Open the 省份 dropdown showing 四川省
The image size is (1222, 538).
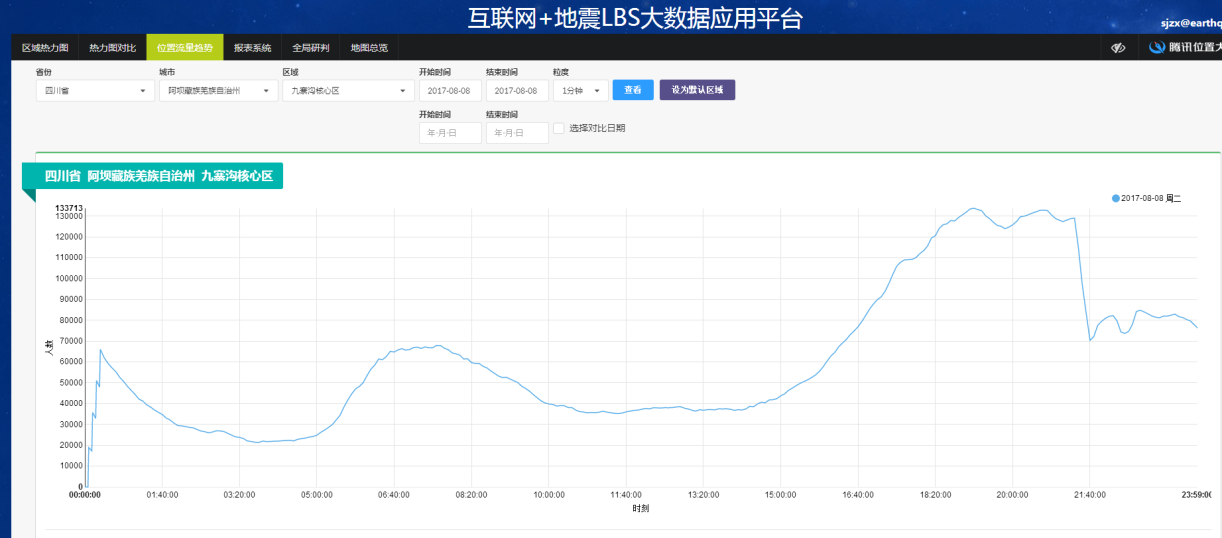[92, 91]
